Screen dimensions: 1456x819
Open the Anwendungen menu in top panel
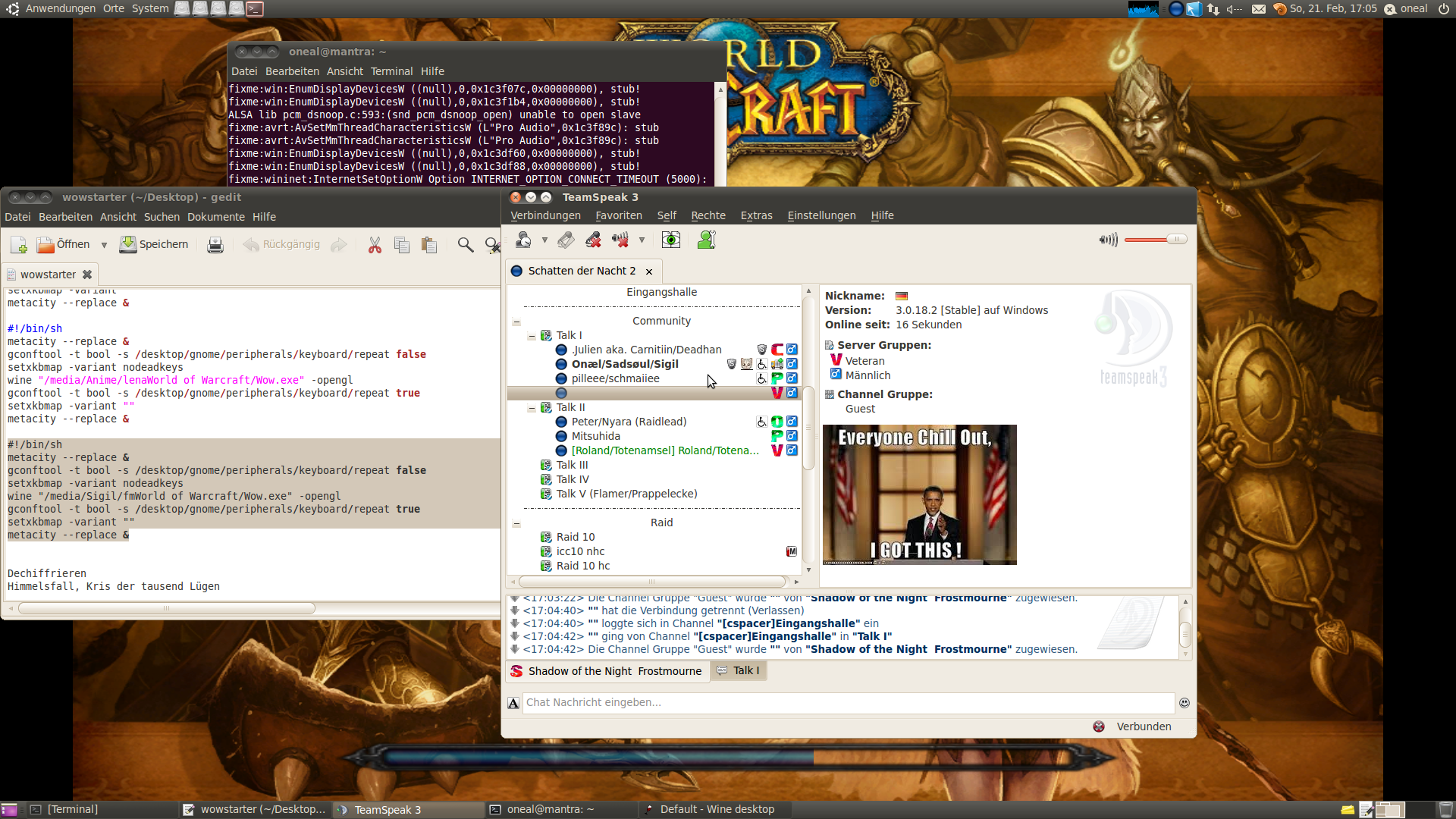click(x=60, y=8)
